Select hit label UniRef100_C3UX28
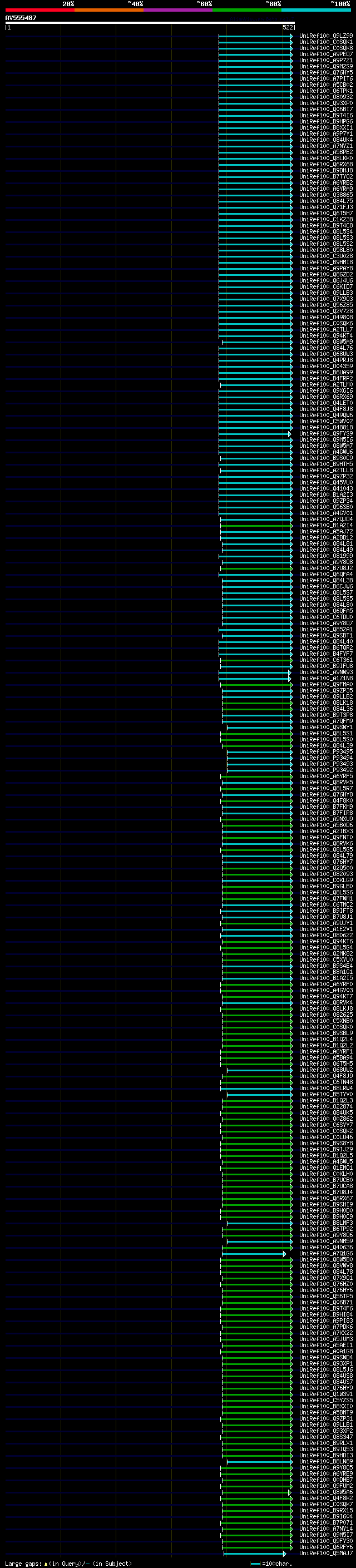 coord(326,256)
